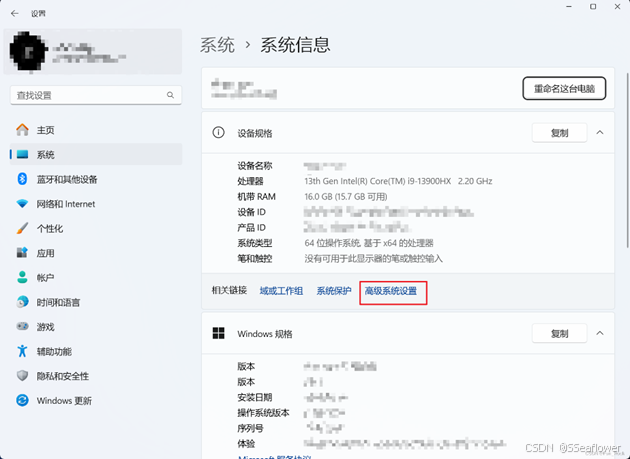
Task: Click the personalization paintbrush icon
Action: pos(22,228)
